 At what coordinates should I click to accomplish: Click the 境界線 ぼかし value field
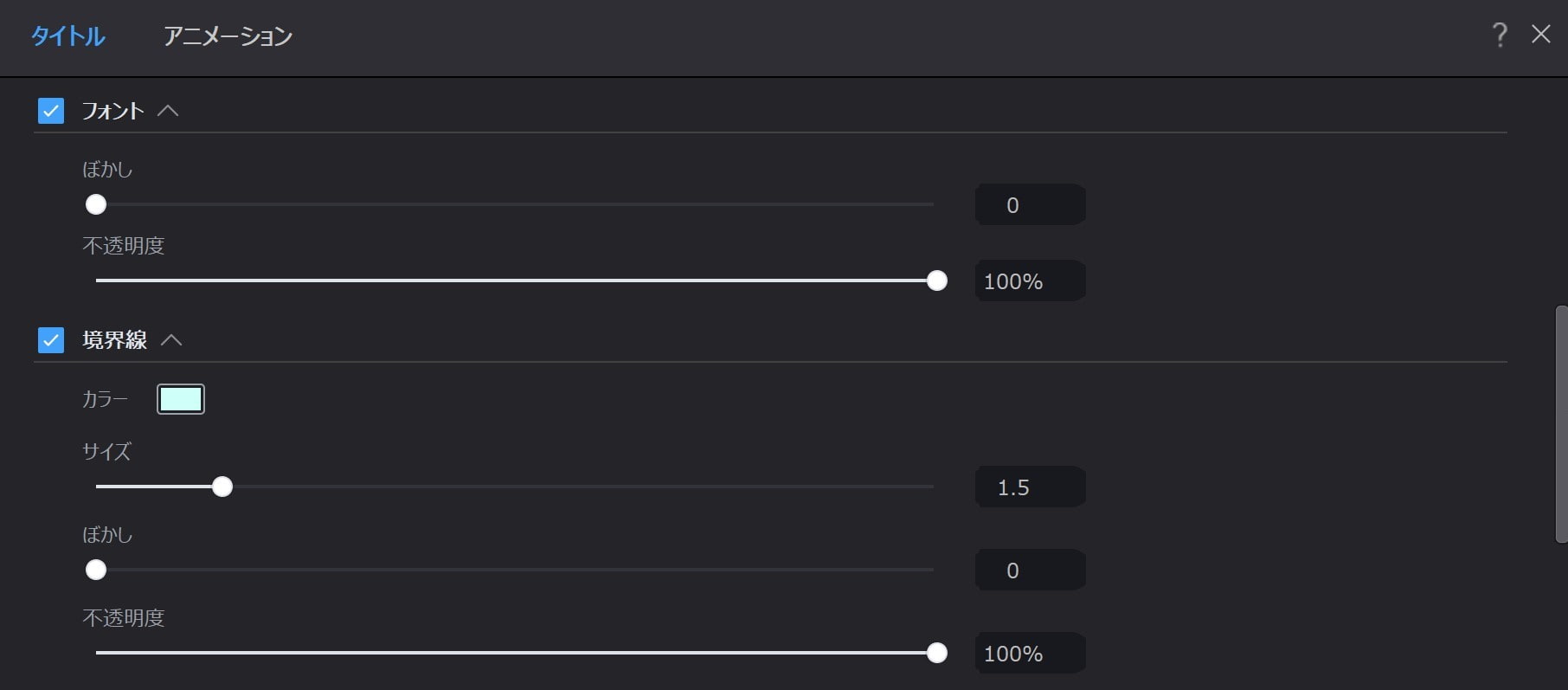click(1030, 571)
